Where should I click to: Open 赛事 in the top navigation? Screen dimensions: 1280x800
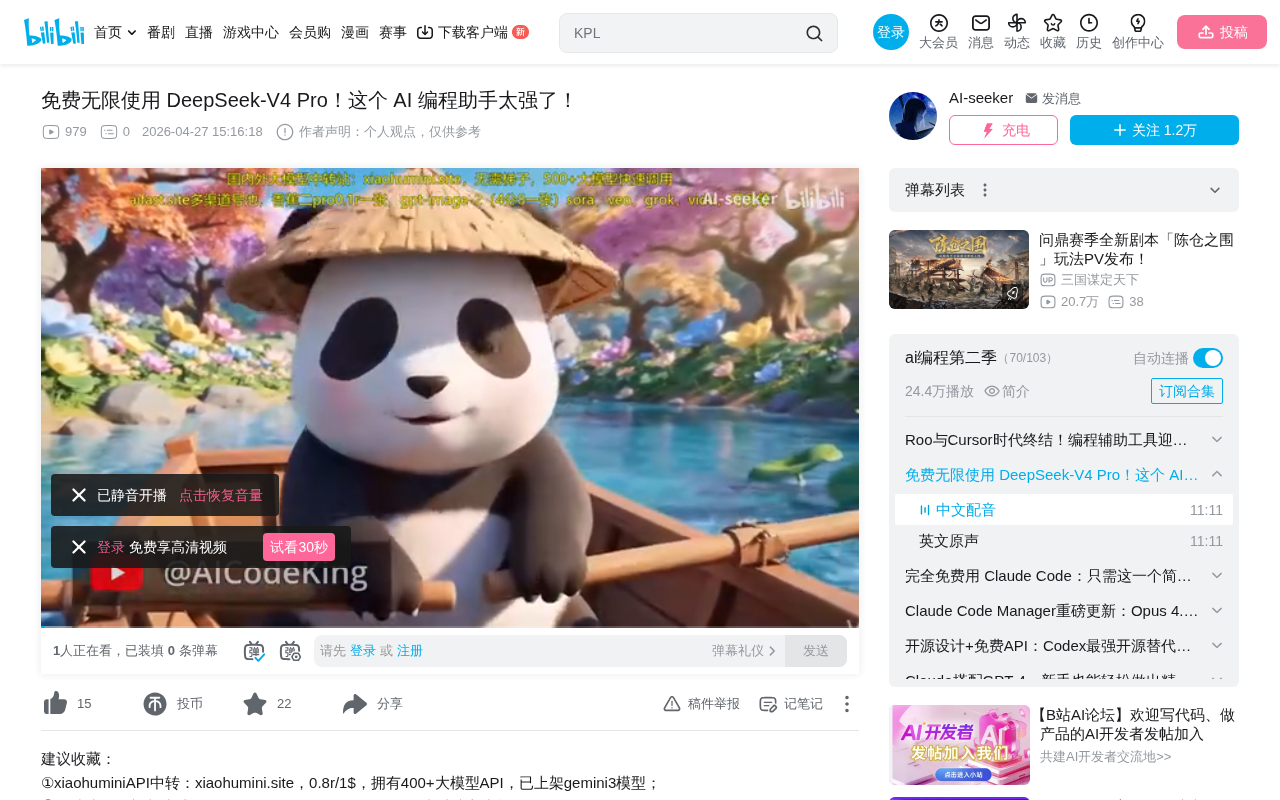[x=393, y=32]
